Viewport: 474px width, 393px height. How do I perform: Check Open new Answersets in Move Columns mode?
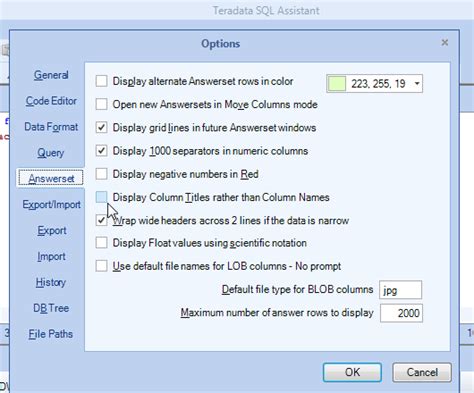[101, 104]
